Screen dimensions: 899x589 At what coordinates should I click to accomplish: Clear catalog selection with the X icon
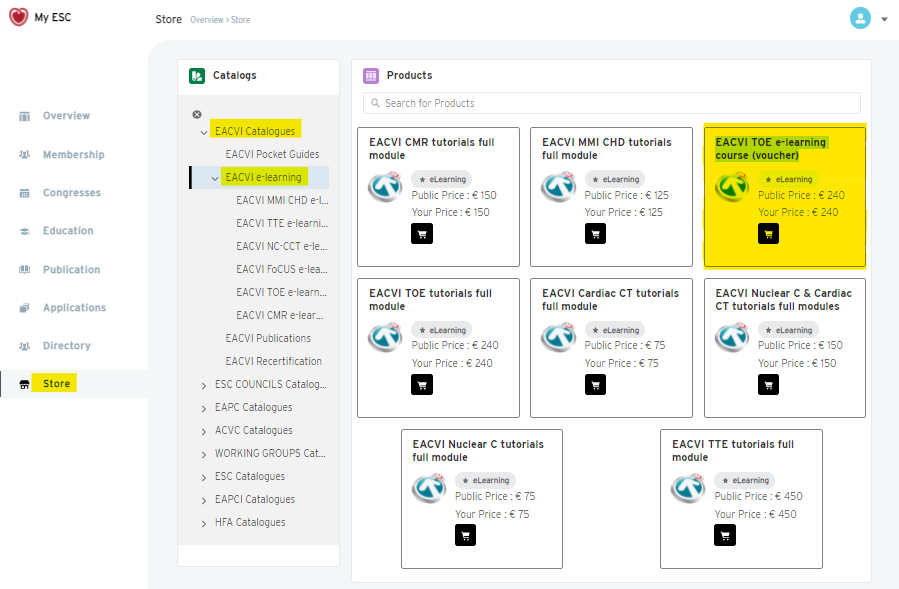[x=197, y=115]
